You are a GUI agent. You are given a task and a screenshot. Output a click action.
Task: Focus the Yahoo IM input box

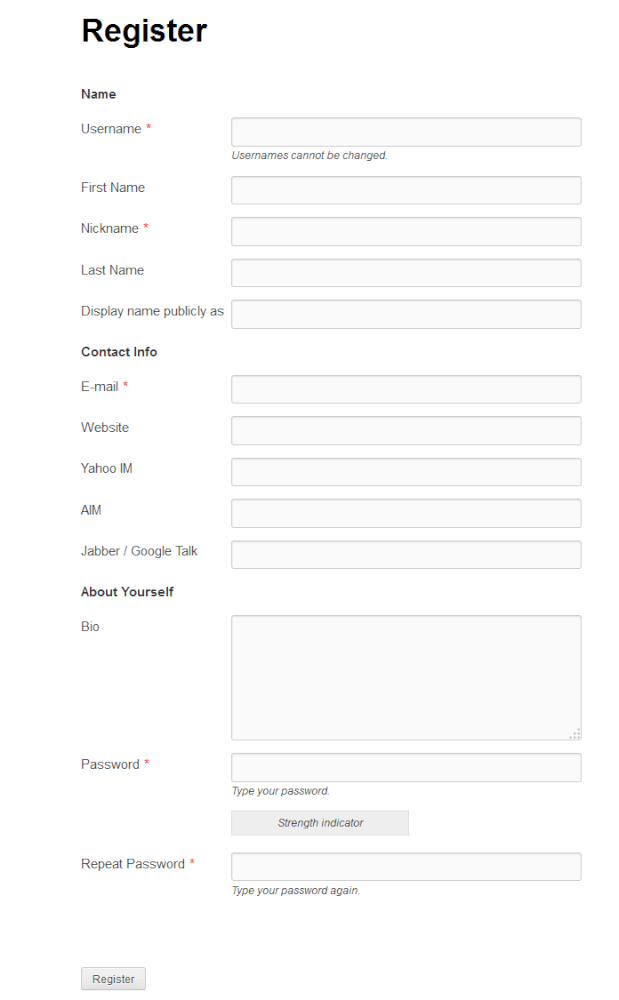click(406, 472)
